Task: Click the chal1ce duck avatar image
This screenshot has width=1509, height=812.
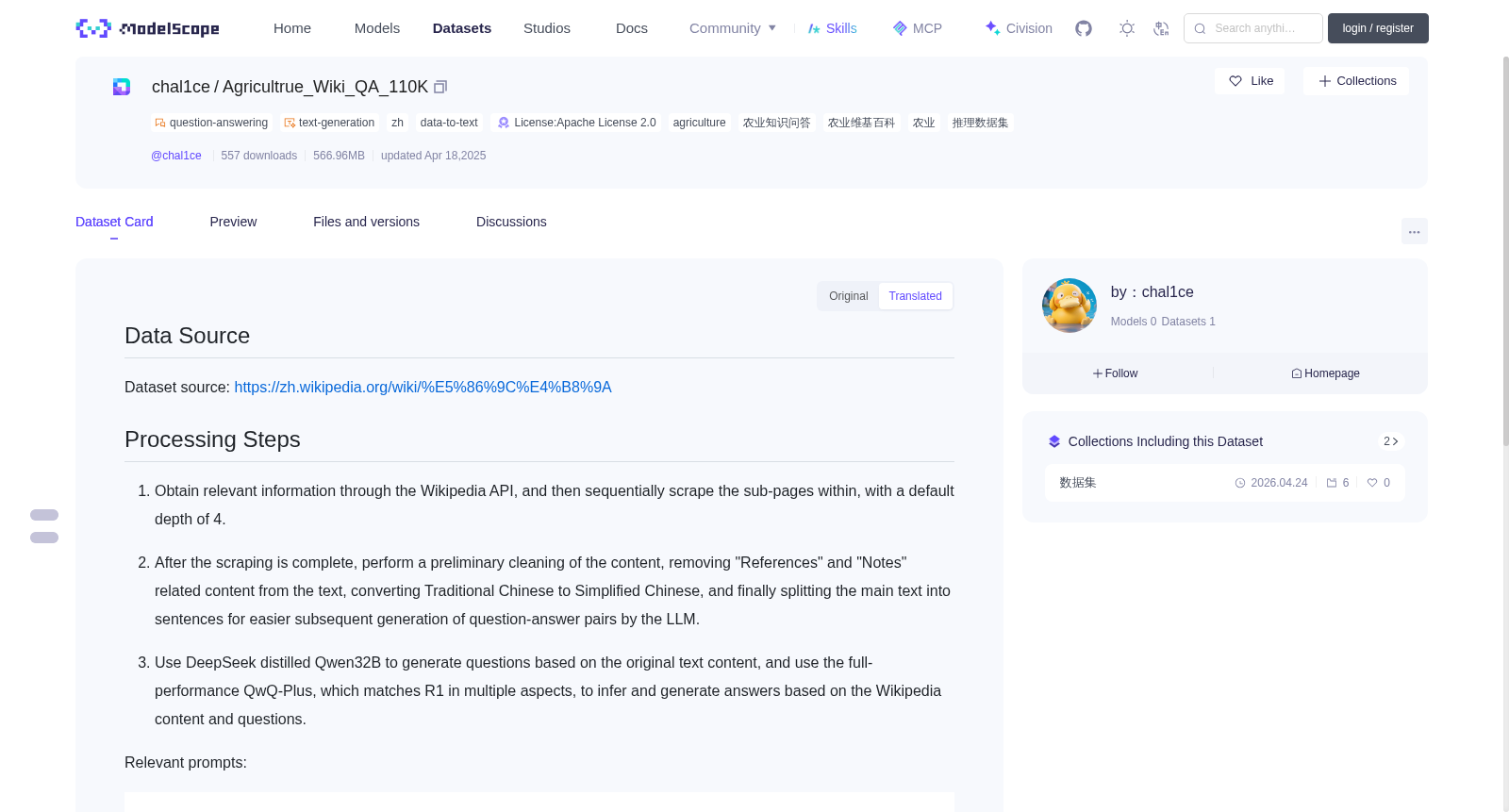Action: (1070, 306)
